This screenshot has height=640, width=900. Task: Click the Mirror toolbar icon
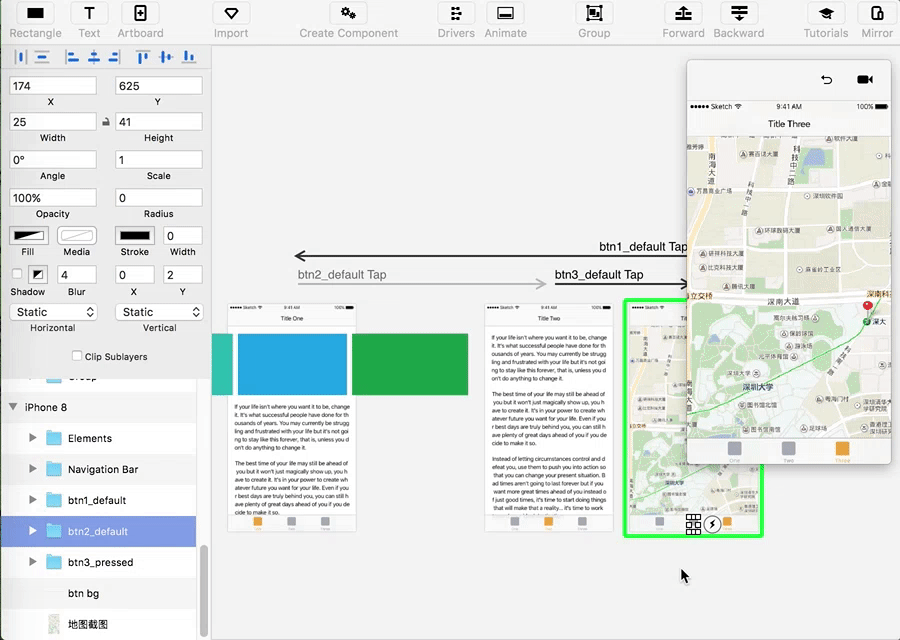click(876, 14)
